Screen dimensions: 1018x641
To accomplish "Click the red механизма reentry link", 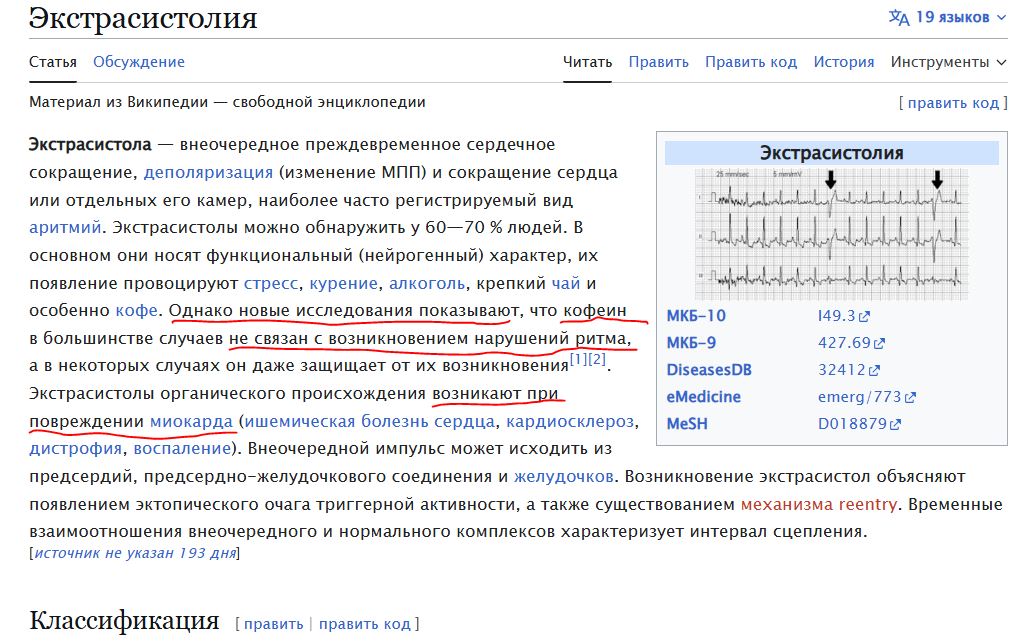I will click(819, 505).
